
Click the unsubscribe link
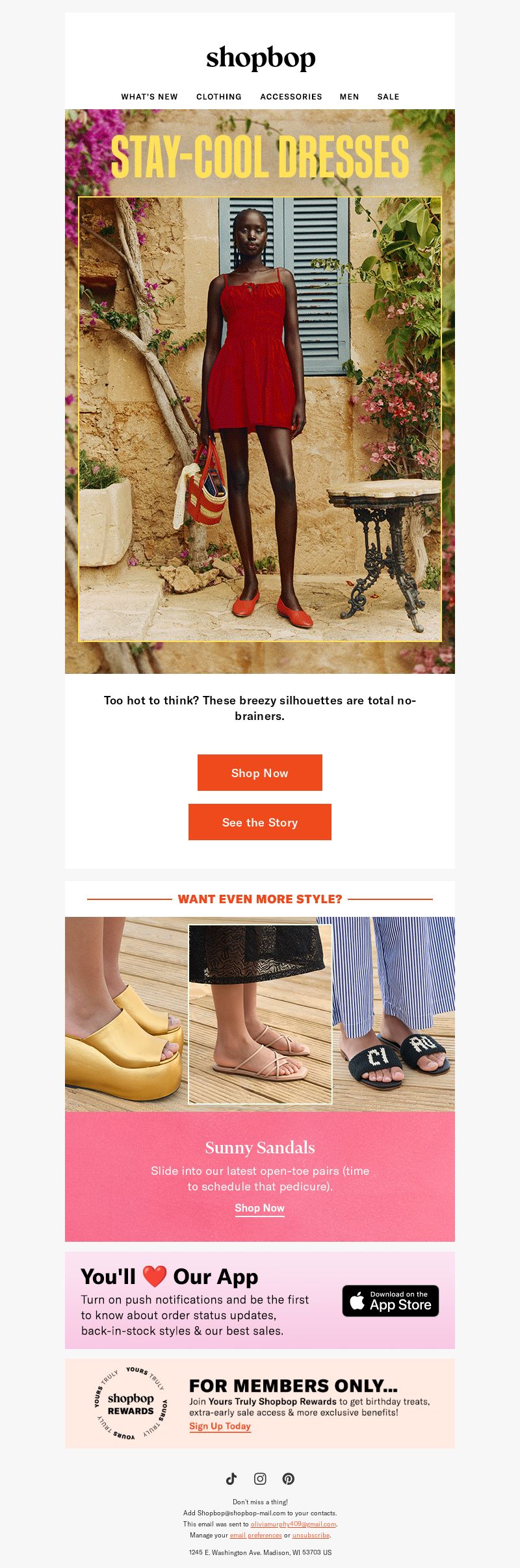click(x=311, y=1535)
